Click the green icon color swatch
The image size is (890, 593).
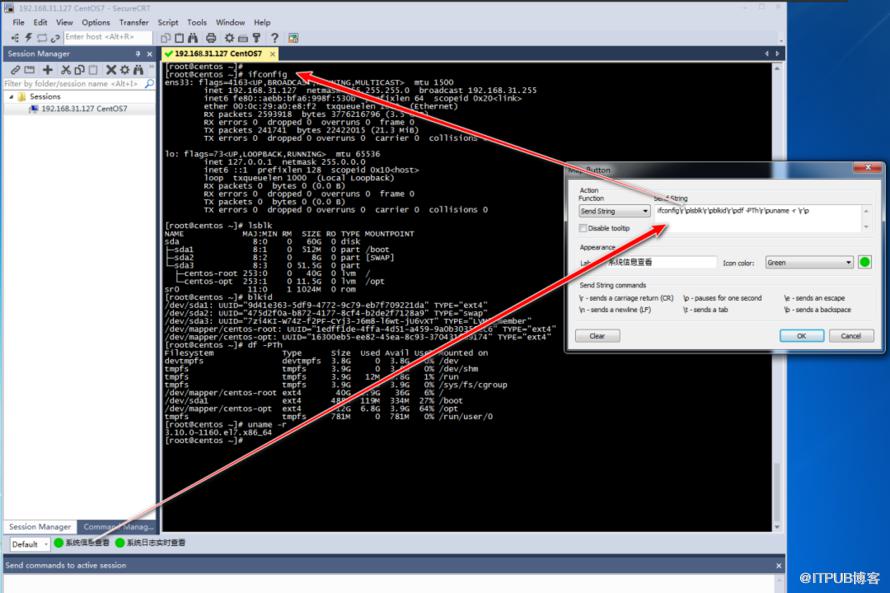point(865,262)
